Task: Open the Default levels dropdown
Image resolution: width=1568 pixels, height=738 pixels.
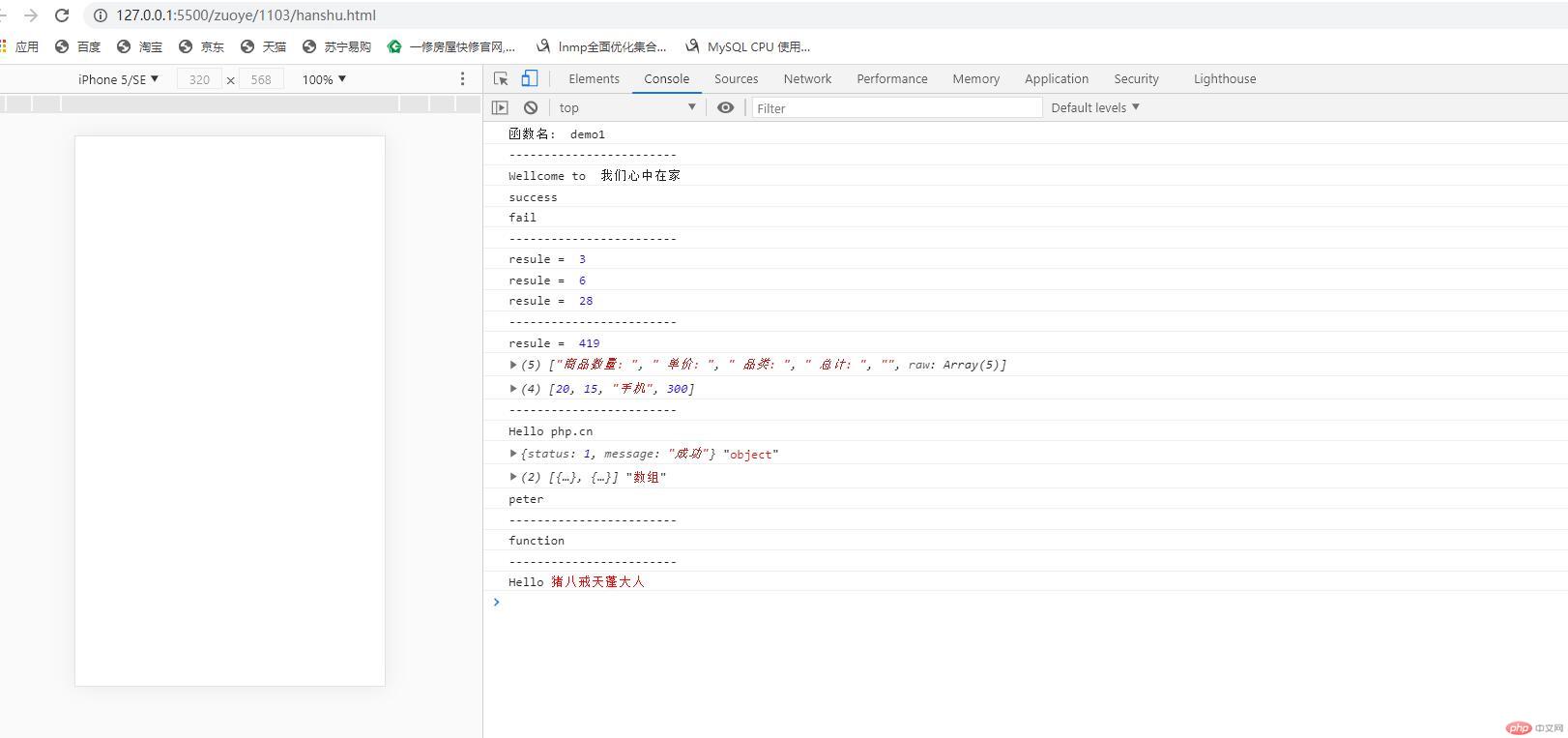Action: pyautogui.click(x=1095, y=107)
